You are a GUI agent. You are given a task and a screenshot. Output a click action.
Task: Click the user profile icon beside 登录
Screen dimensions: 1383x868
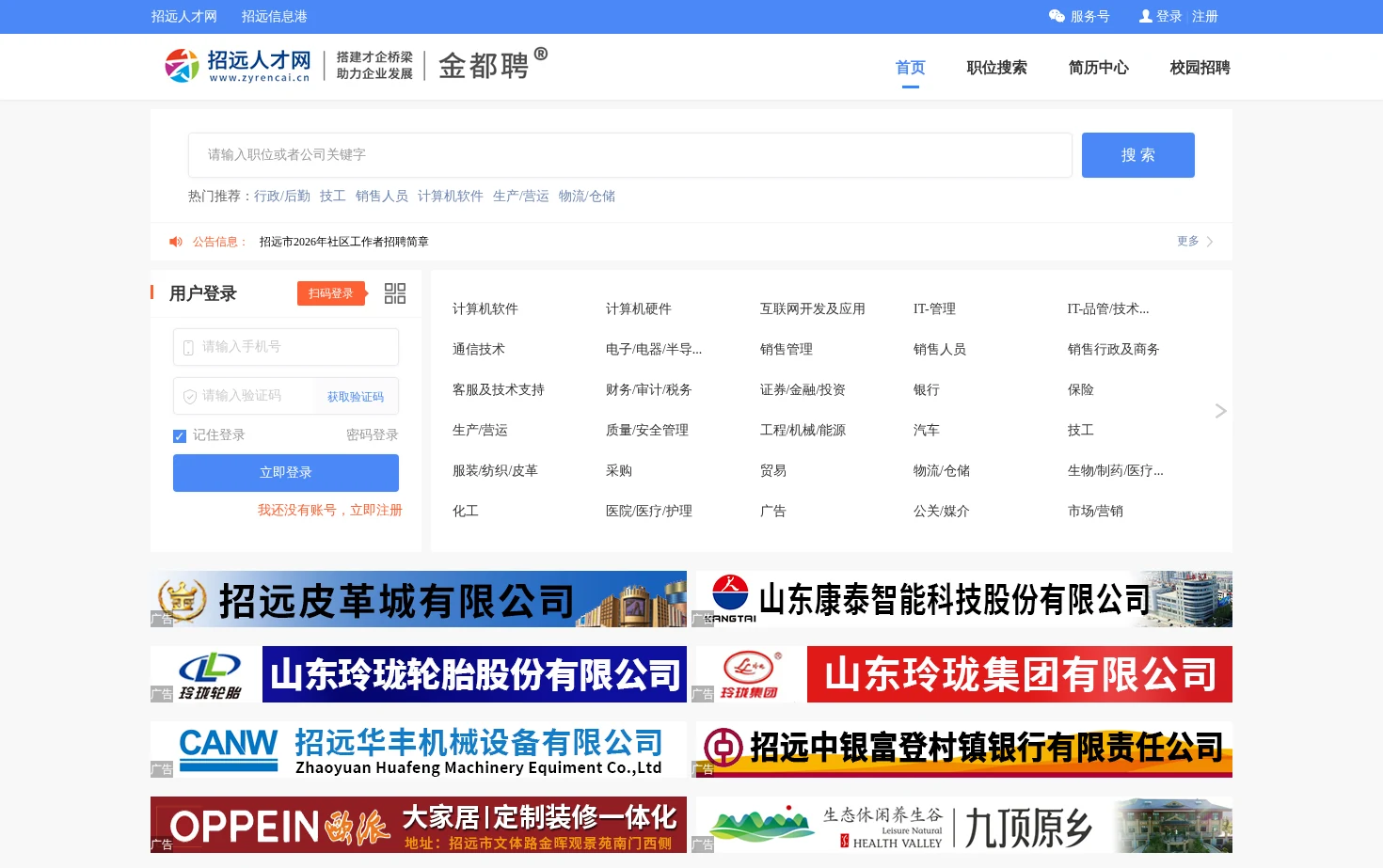coord(1145,16)
